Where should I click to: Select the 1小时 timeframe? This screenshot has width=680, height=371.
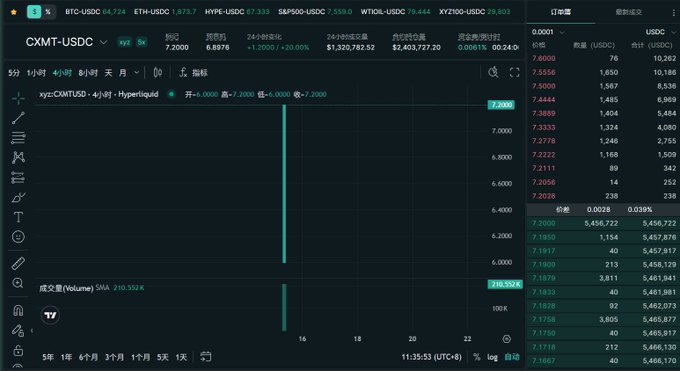[x=36, y=73]
